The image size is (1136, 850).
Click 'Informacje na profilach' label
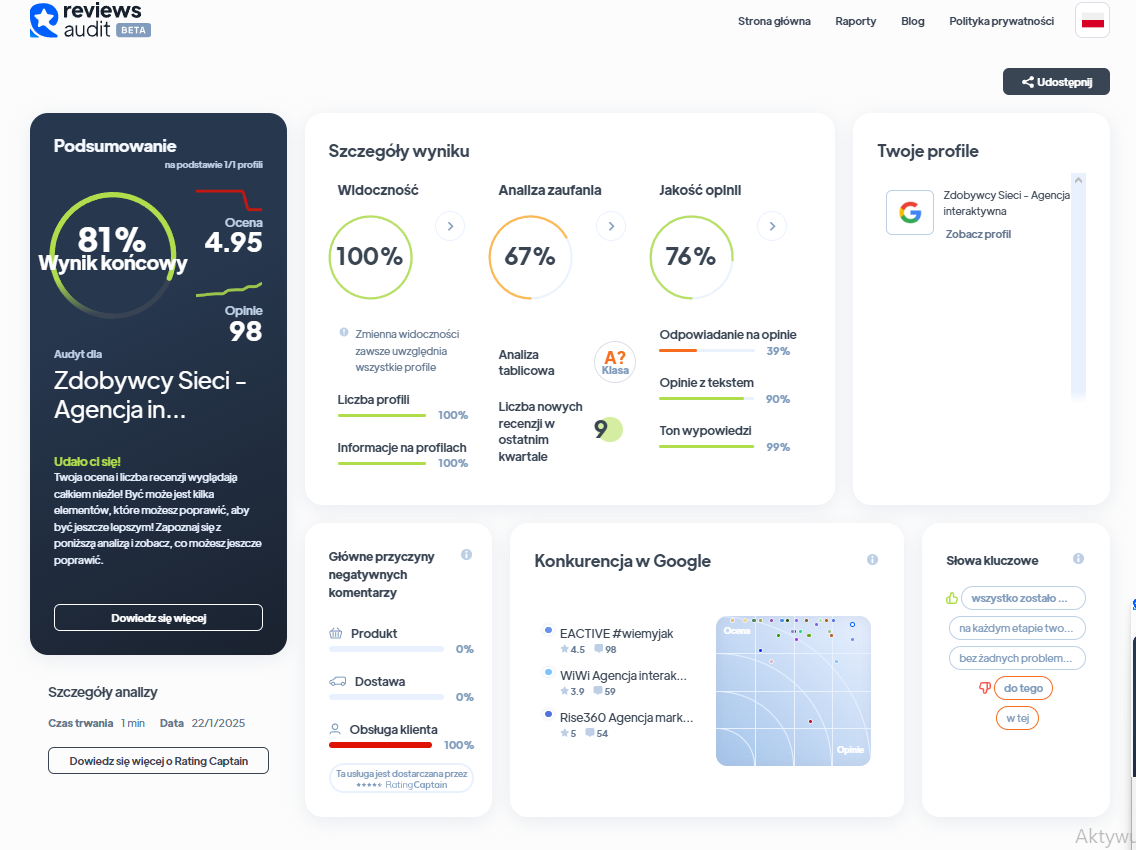(x=401, y=447)
